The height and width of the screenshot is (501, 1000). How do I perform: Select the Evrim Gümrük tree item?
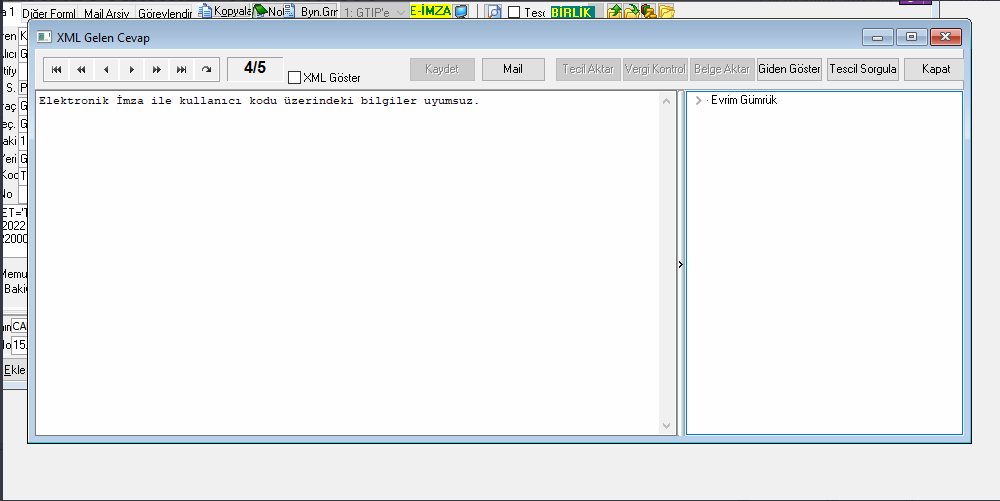(x=744, y=100)
